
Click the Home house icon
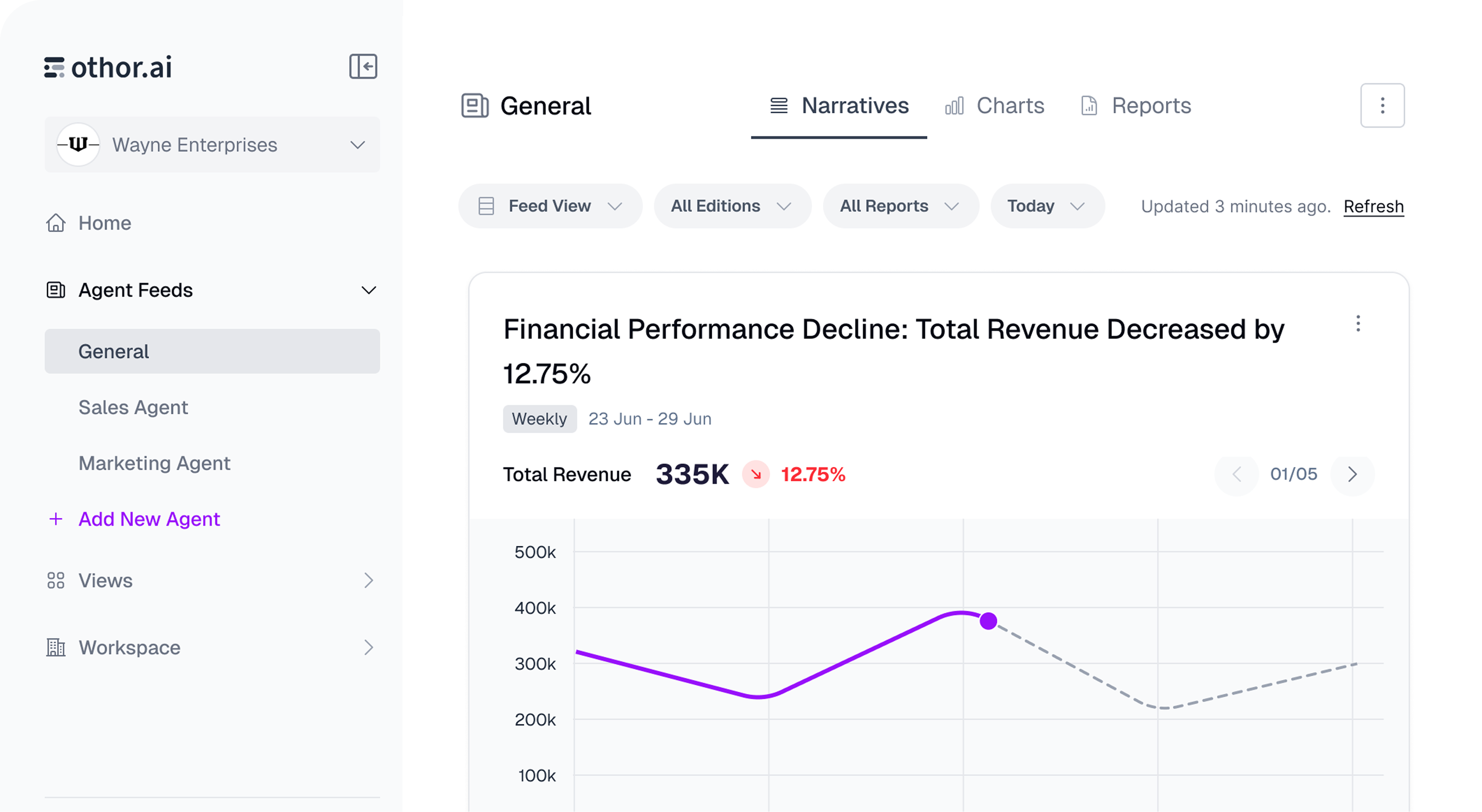56,223
